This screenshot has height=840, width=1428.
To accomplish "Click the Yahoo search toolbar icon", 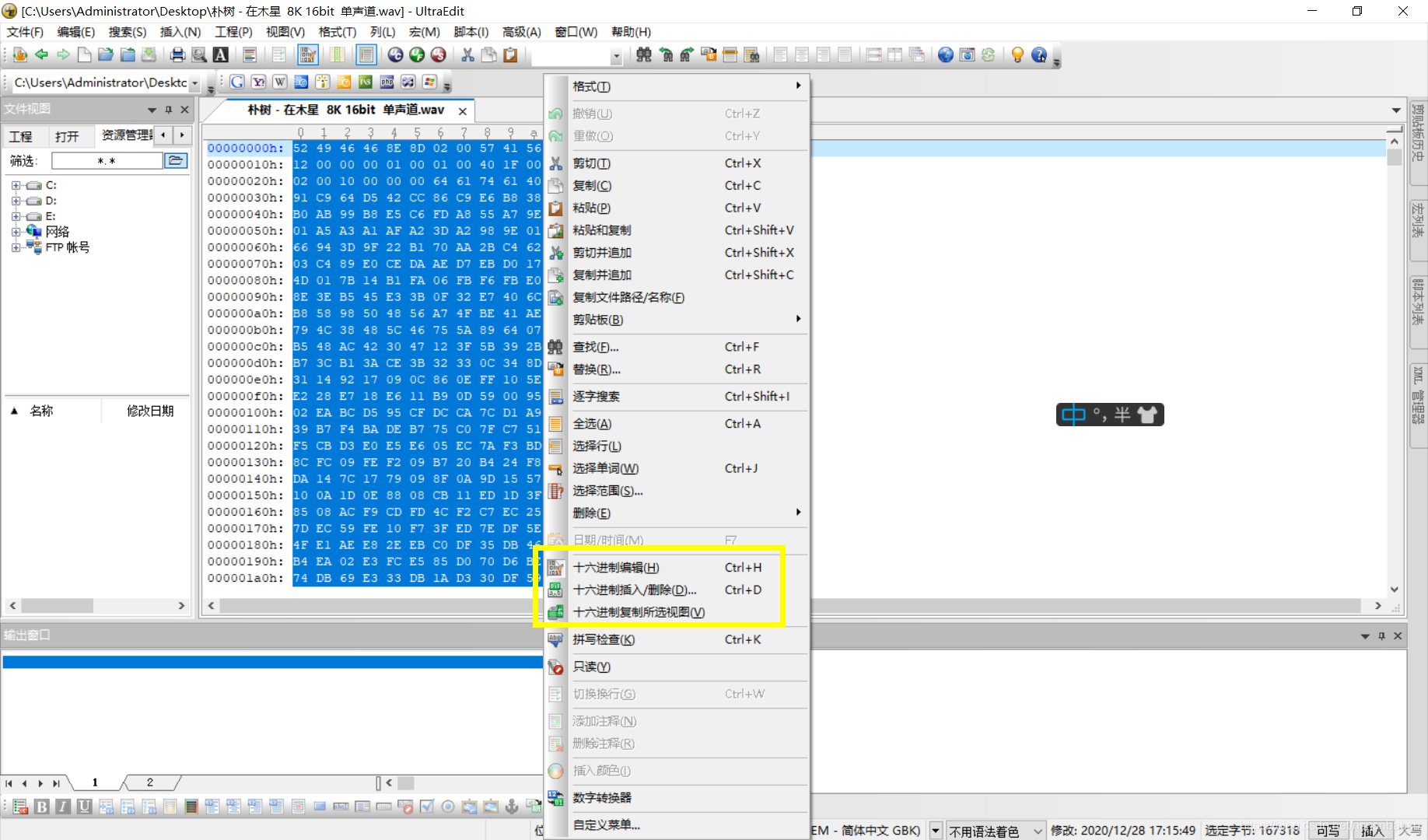I will point(258,82).
